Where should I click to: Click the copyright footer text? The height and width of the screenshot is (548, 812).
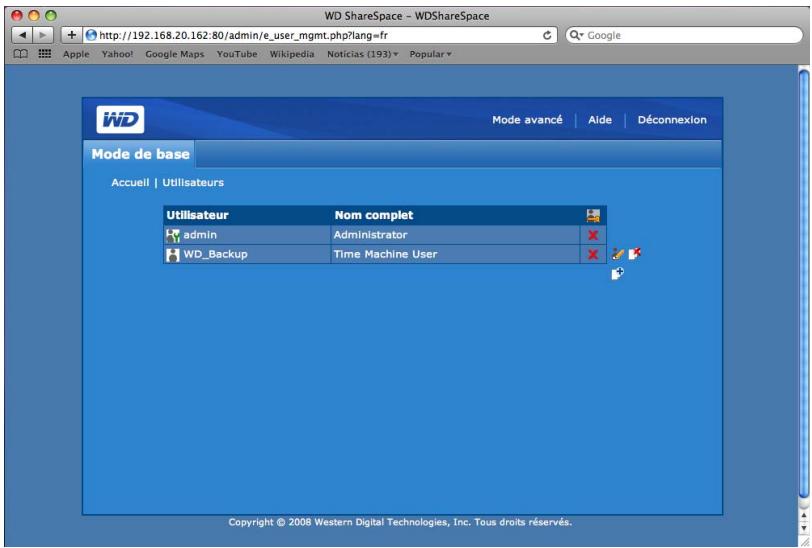pos(400,522)
